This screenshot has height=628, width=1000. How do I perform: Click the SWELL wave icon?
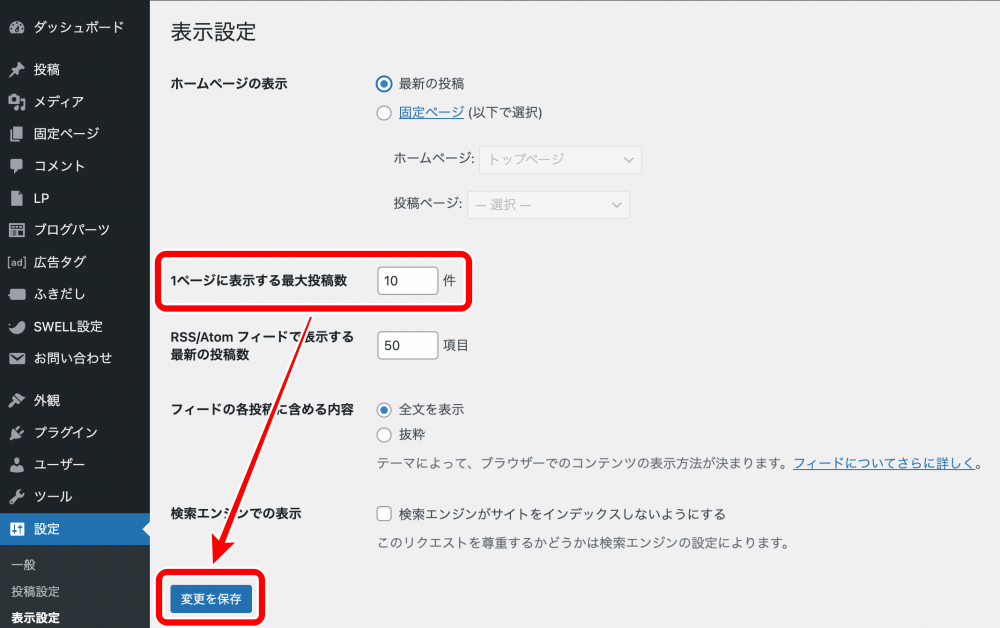(x=17, y=327)
